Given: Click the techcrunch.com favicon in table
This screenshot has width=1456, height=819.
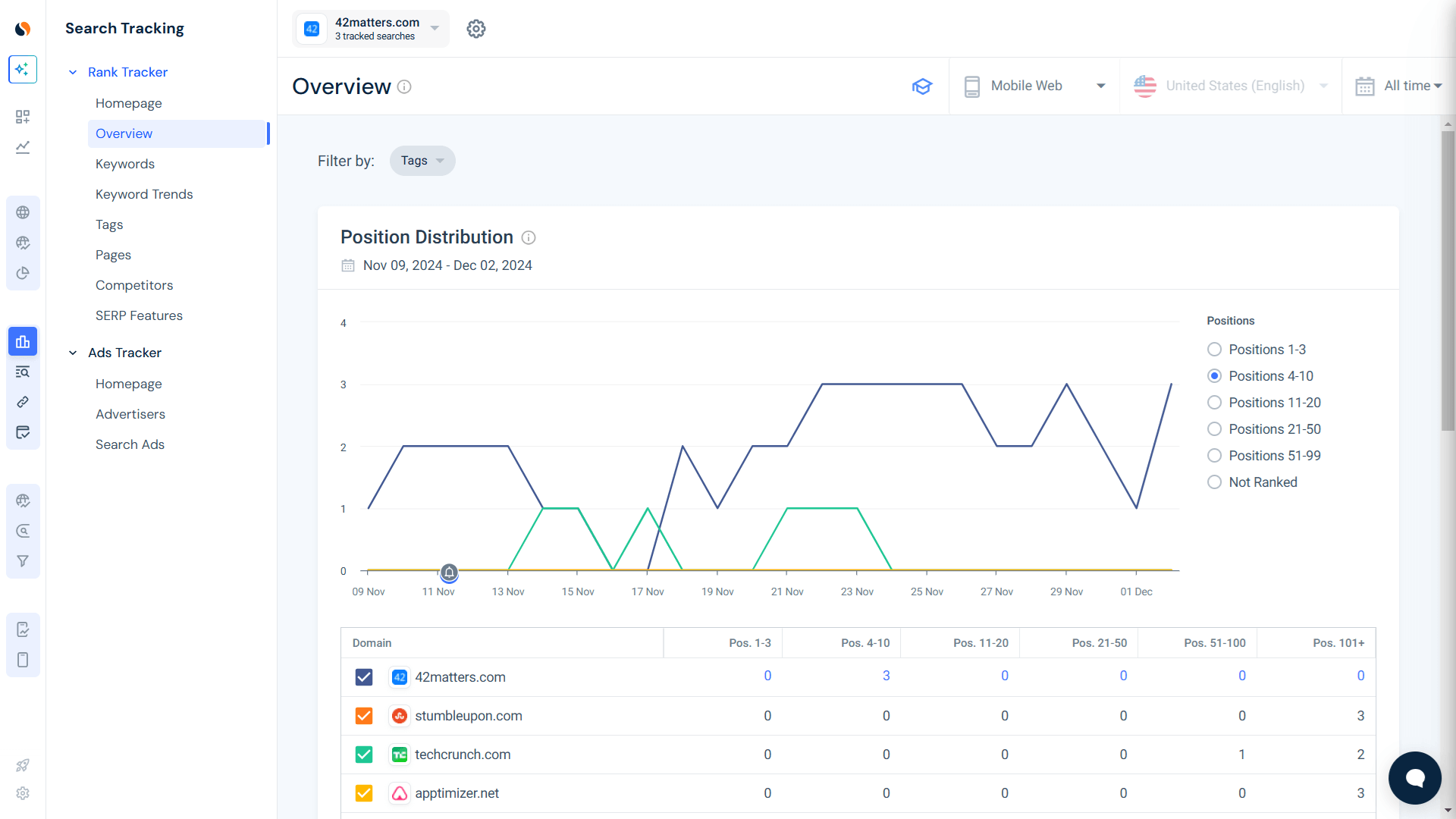Looking at the screenshot, I should (400, 755).
